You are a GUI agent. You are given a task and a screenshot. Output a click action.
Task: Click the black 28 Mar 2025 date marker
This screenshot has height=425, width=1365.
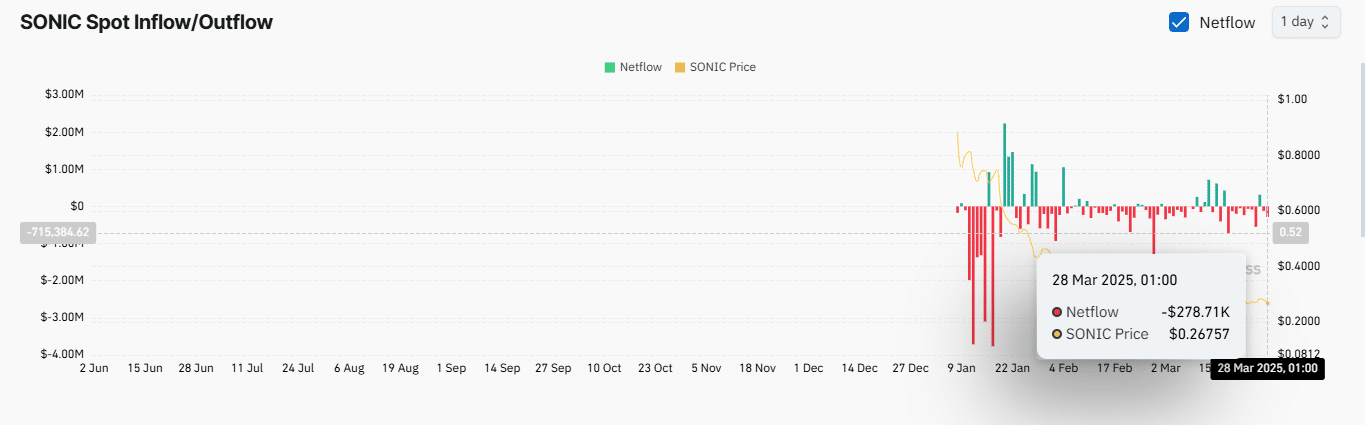[x=1267, y=369]
